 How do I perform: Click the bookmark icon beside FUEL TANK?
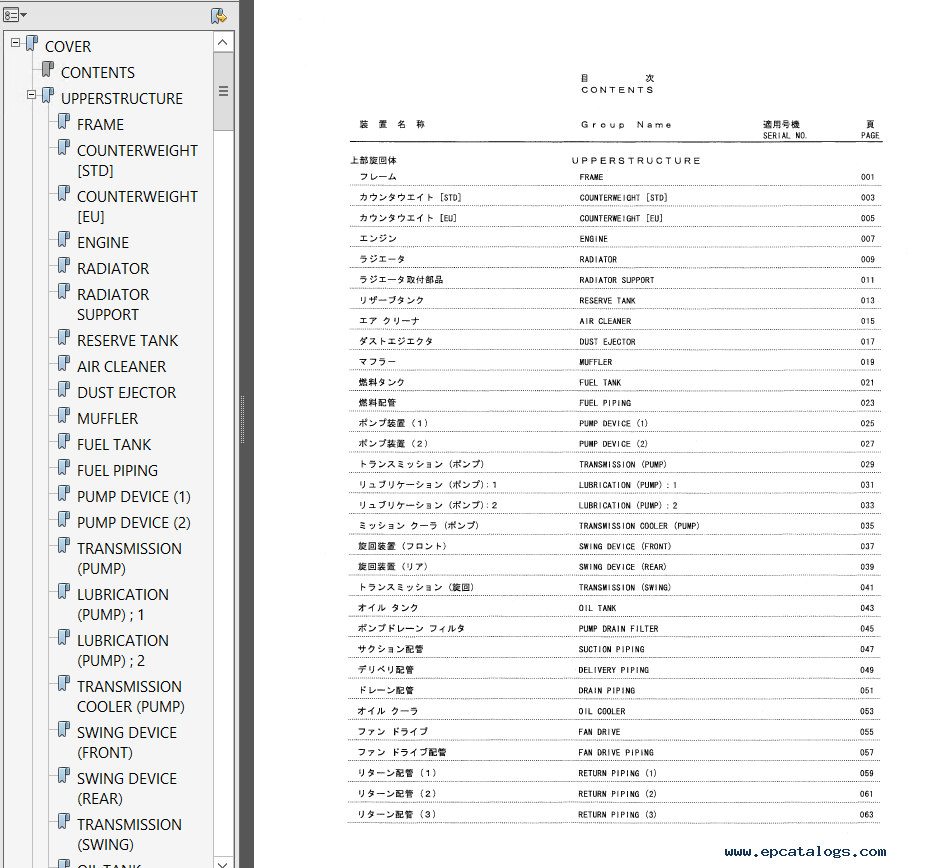point(64,442)
